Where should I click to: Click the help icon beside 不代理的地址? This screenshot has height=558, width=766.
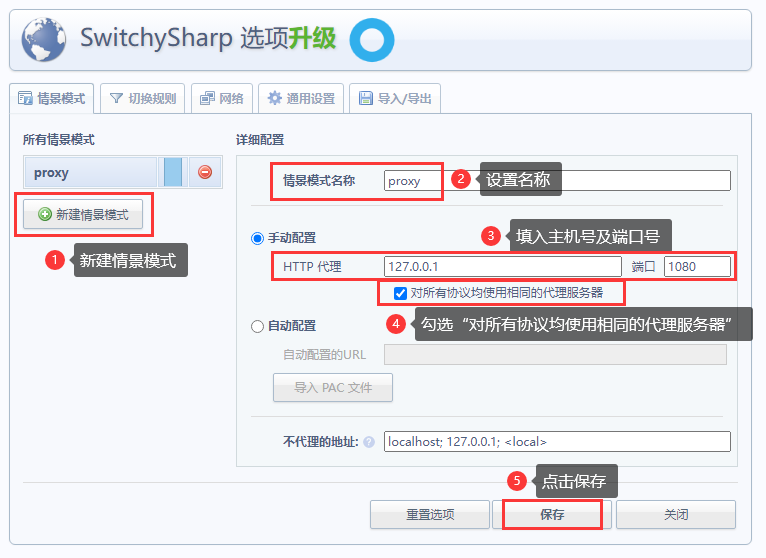[369, 442]
